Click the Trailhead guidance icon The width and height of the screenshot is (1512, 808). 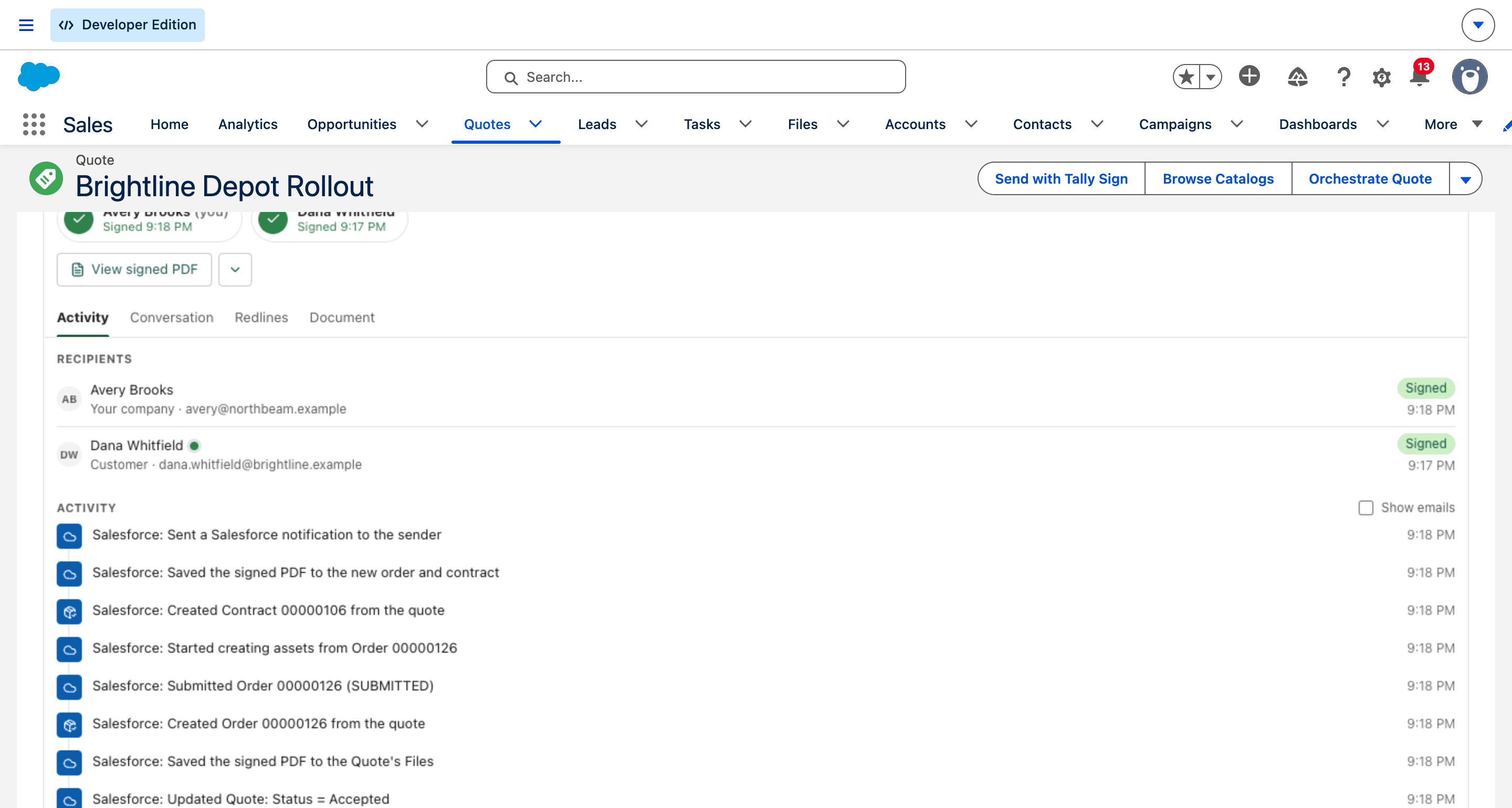(1297, 77)
